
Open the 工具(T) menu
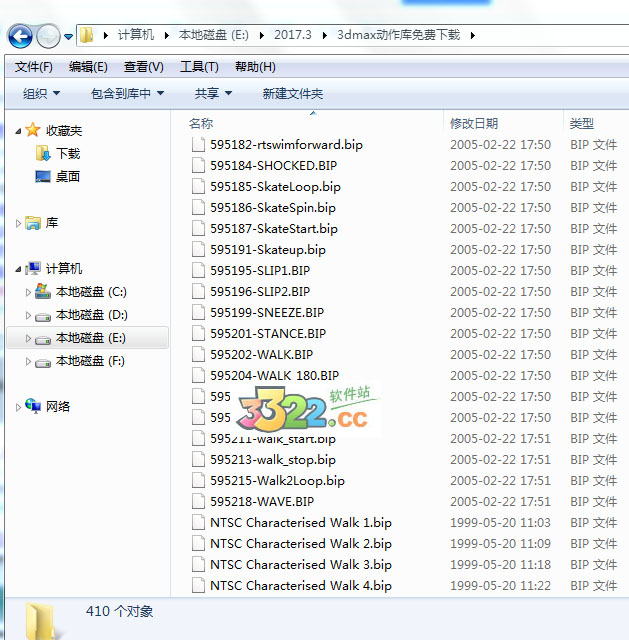199,67
